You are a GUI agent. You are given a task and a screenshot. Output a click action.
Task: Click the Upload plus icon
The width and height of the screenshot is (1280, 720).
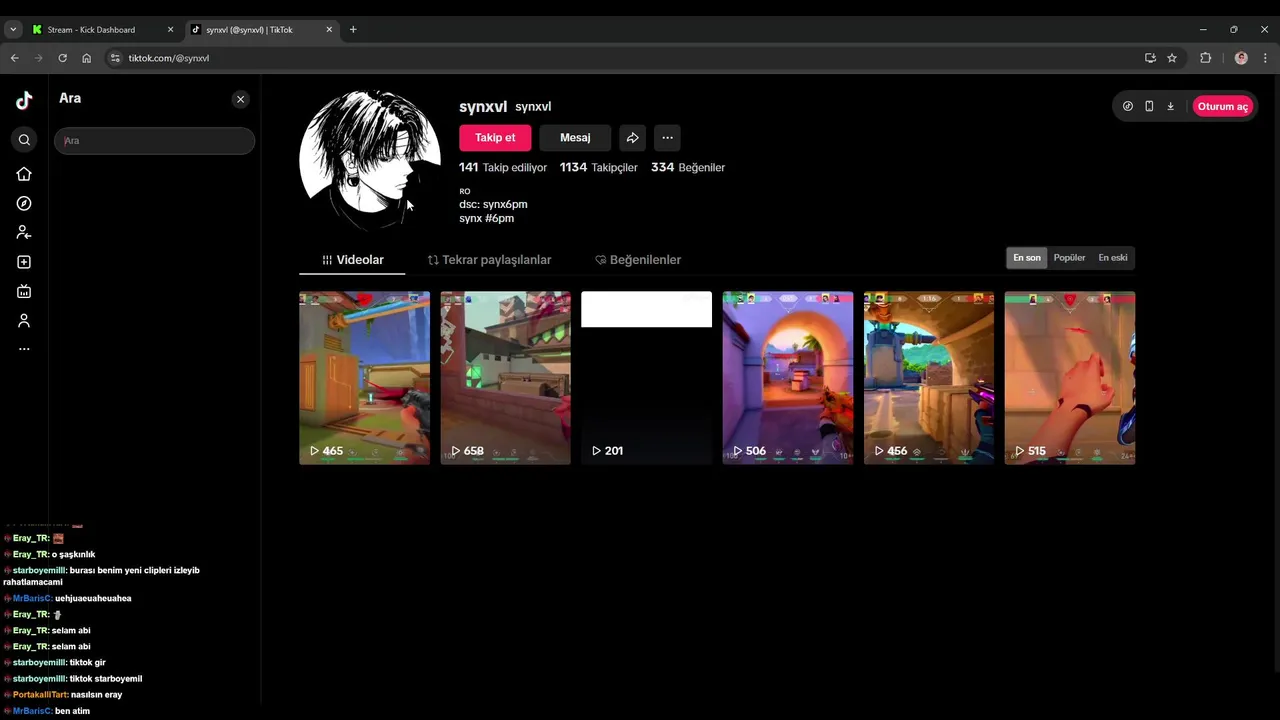[x=24, y=262]
